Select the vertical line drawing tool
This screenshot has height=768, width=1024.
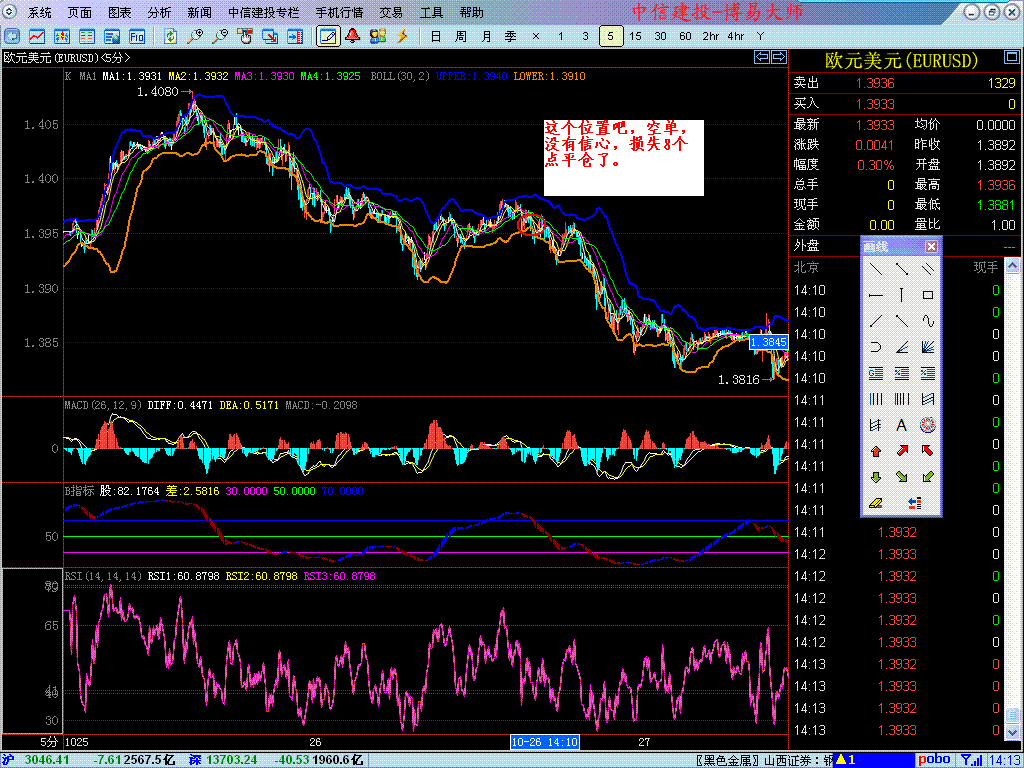click(902, 295)
